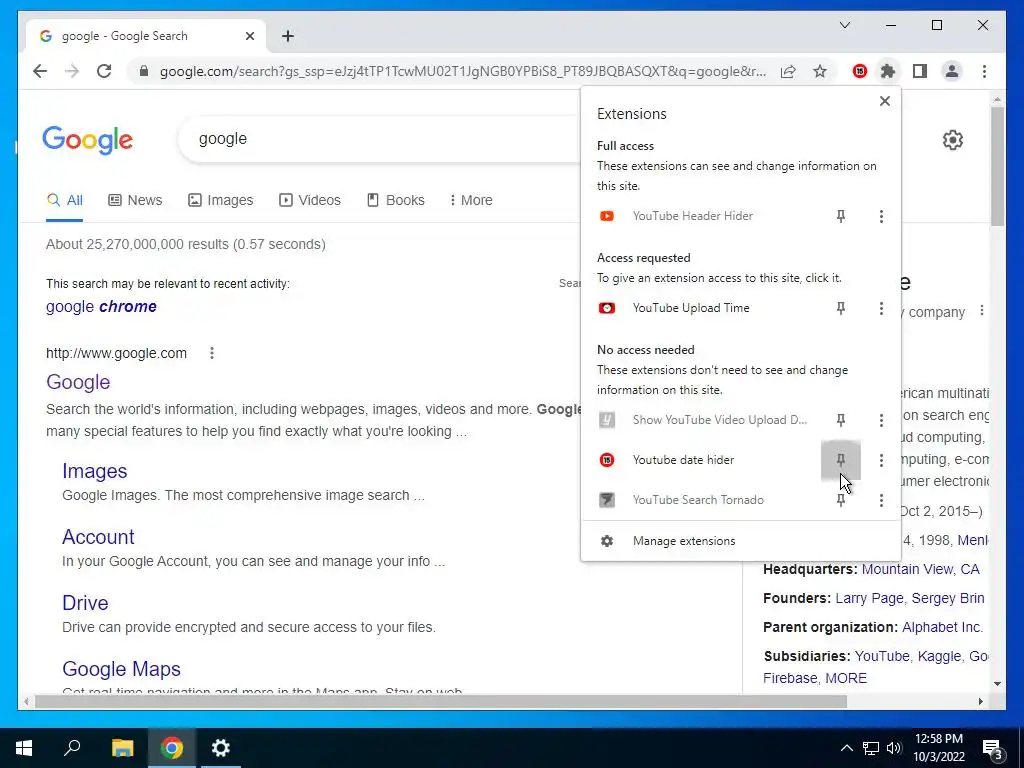Open the side panel icon
The image size is (1024, 768).
click(920, 71)
